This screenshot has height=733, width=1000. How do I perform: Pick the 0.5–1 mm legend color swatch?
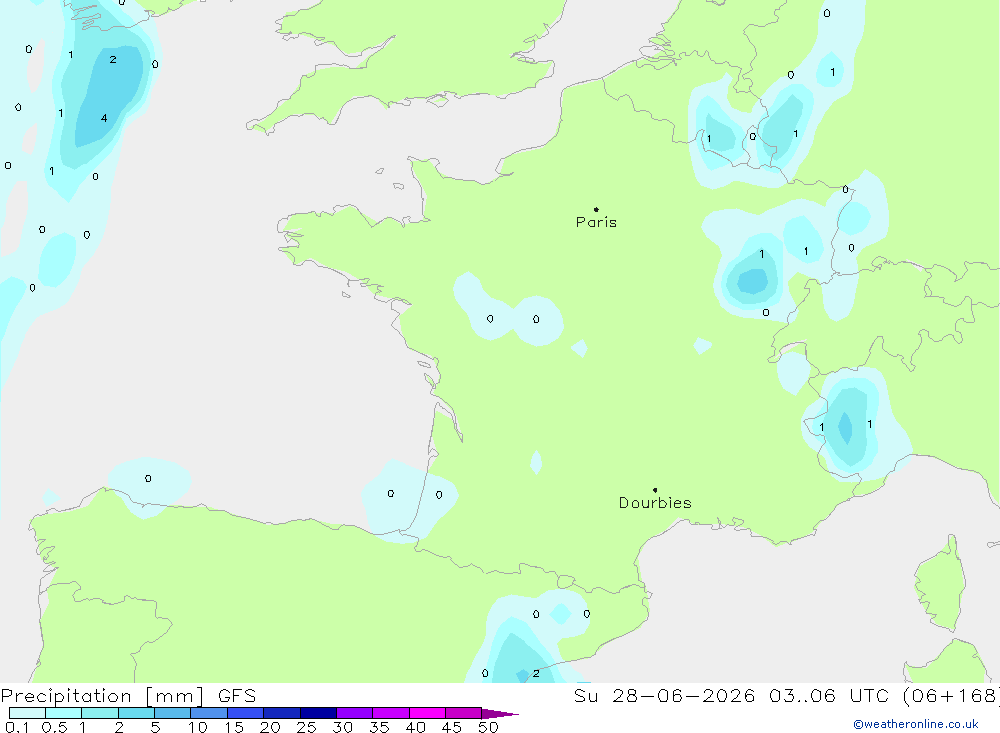click(63, 713)
